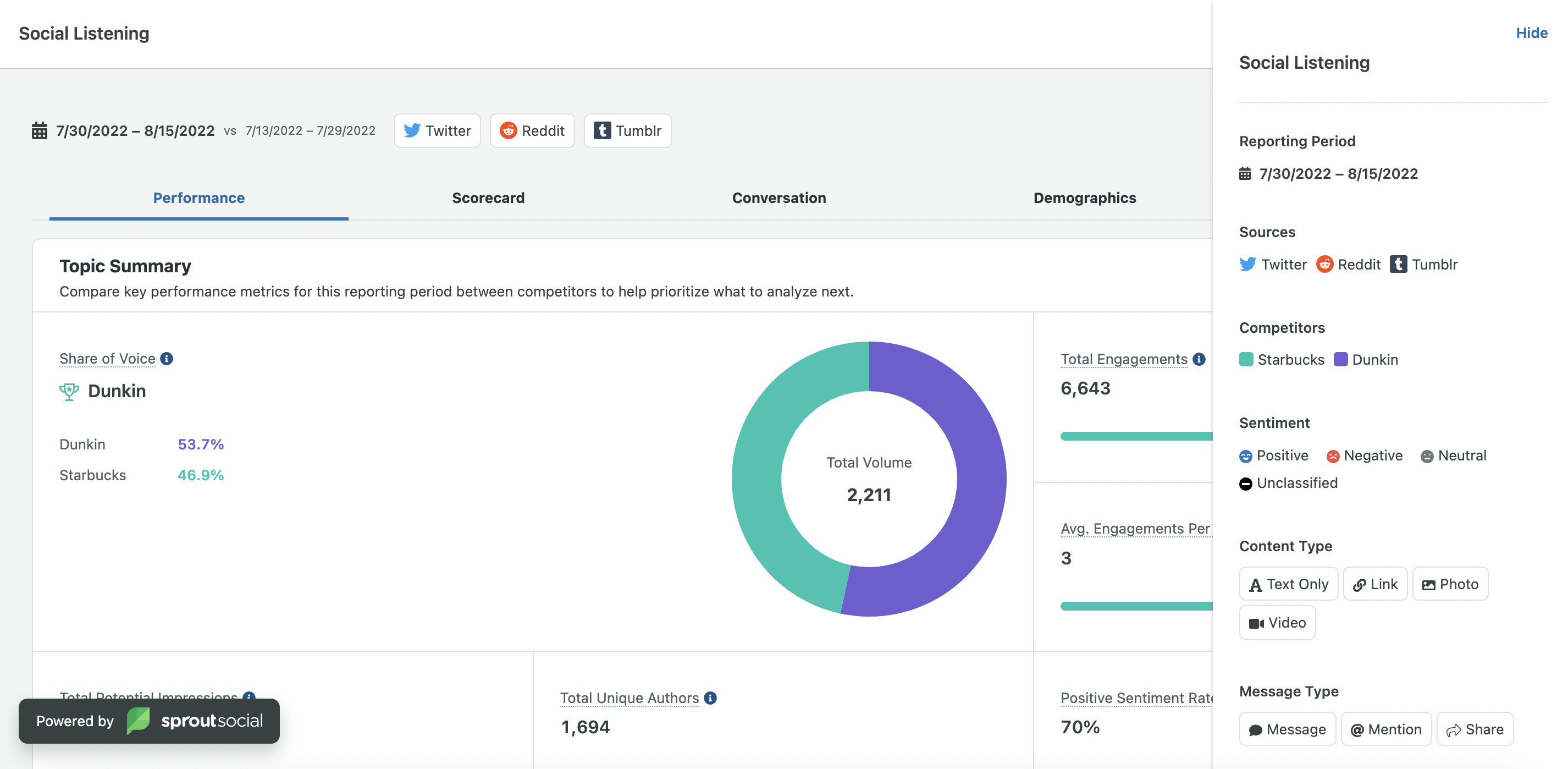Click the Reddit source filter button
Viewport: 1568px width, 769px height.
532,130
